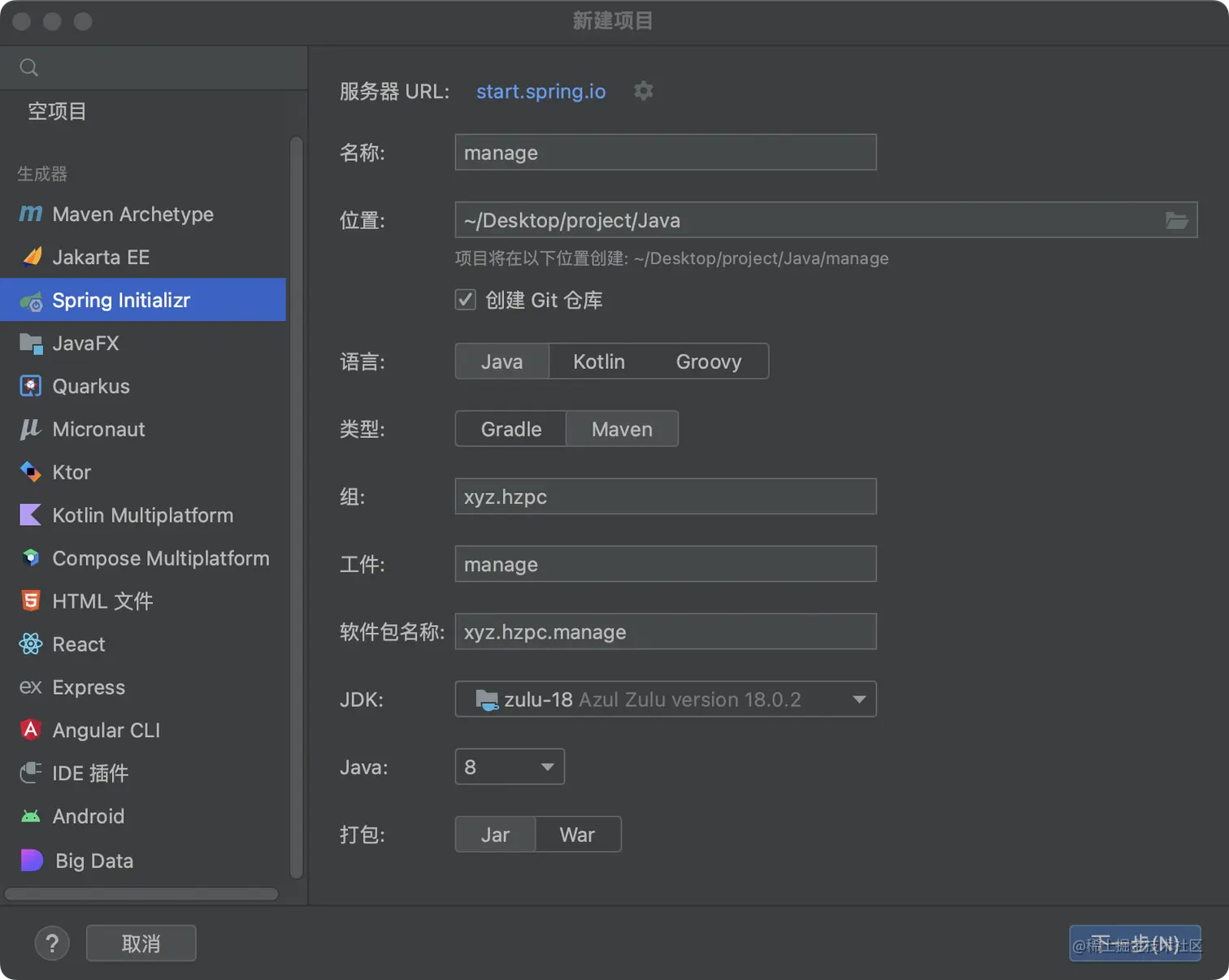Click the Kotlin Multiplatform K icon

pos(30,515)
